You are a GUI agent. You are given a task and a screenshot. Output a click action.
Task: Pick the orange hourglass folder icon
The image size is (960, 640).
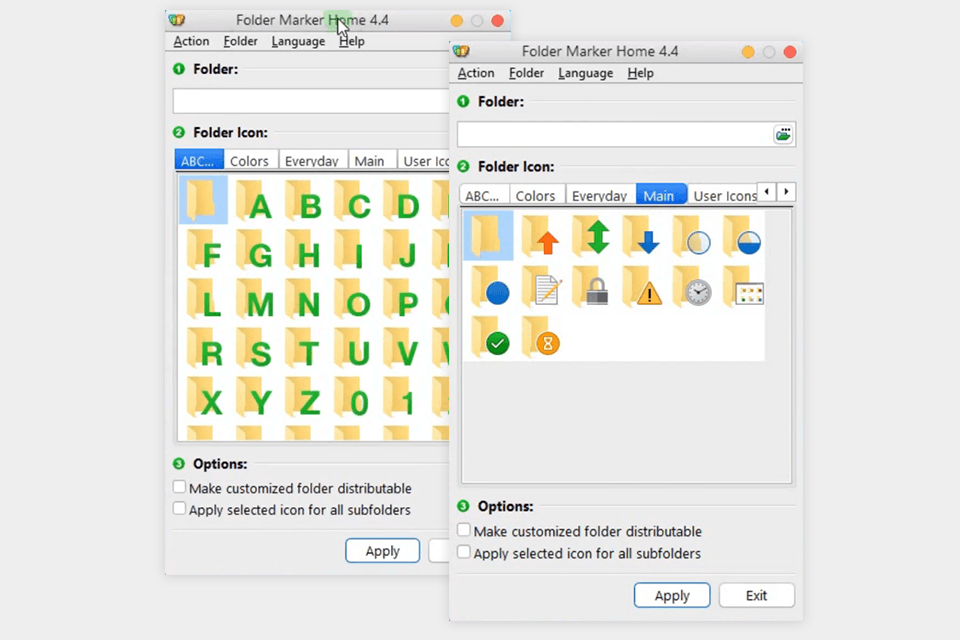(543, 343)
